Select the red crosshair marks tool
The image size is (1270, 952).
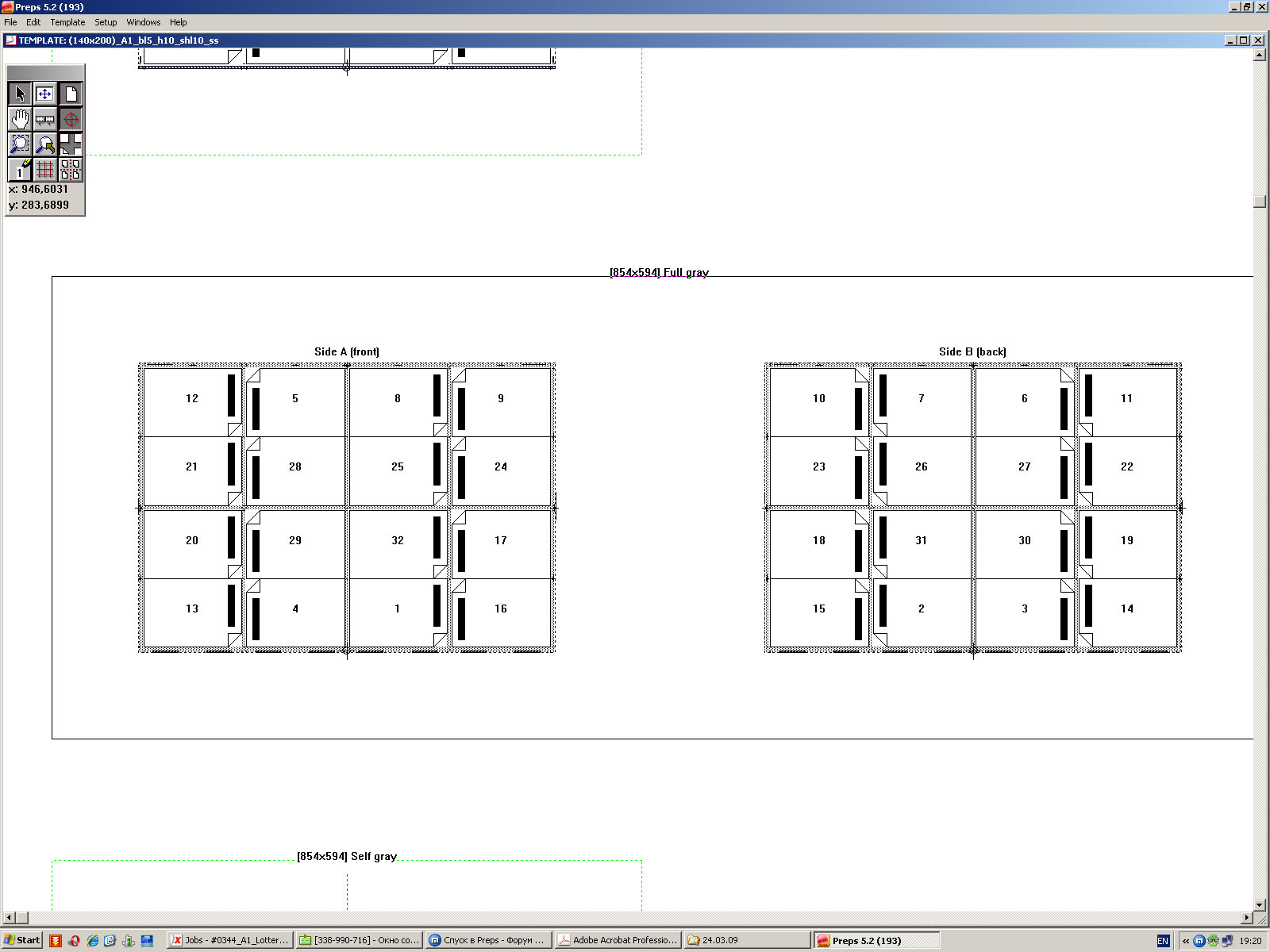pyautogui.click(x=71, y=120)
